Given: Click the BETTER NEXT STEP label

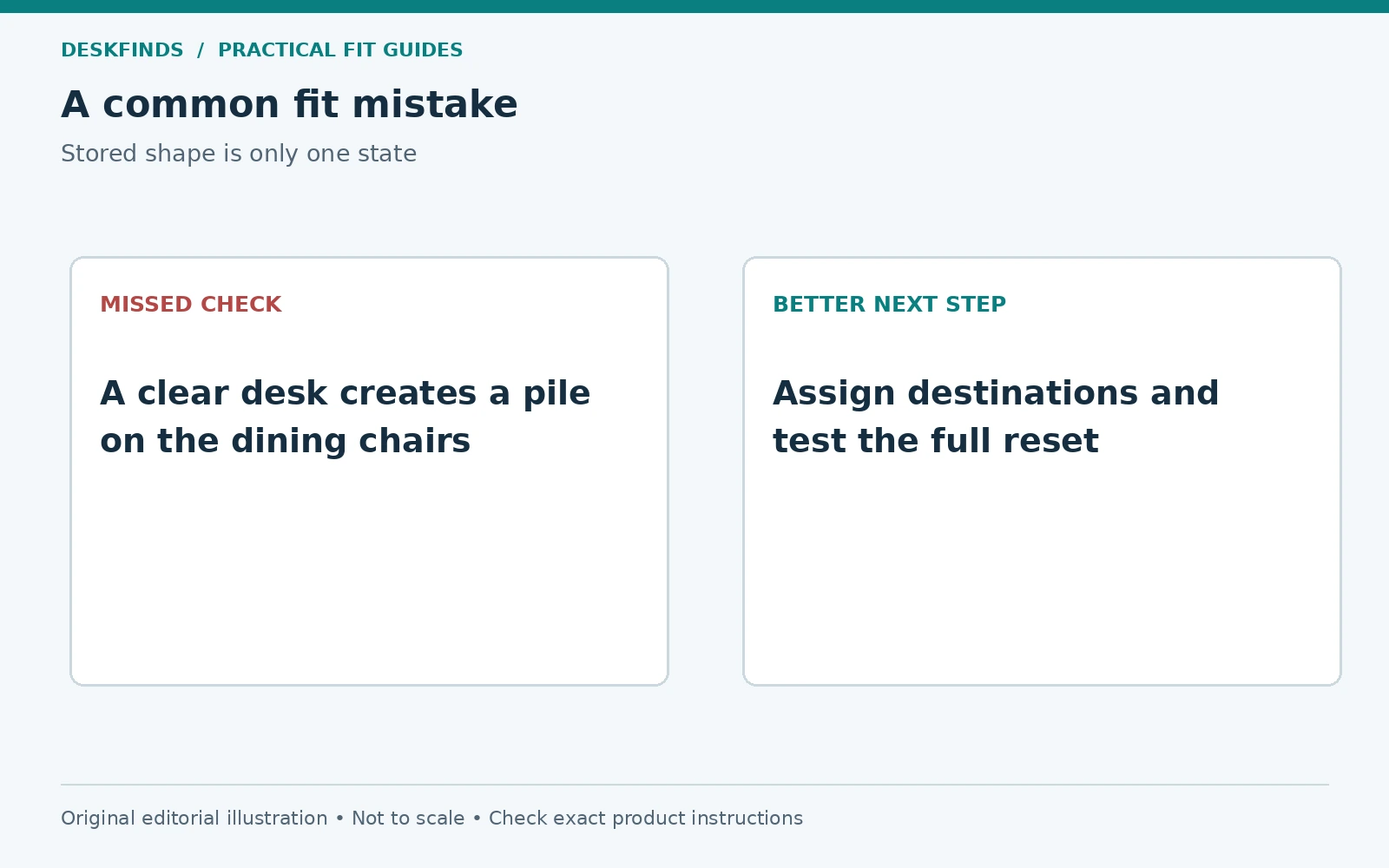Looking at the screenshot, I should 889,305.
